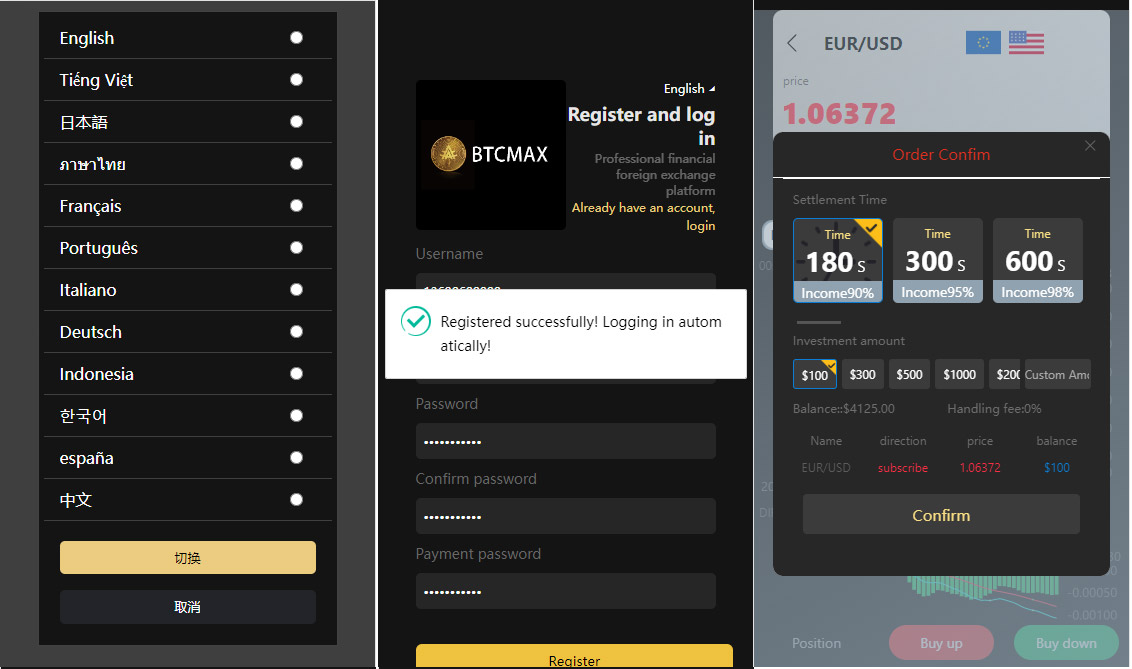Choose the $1000 investment amount

(959, 375)
